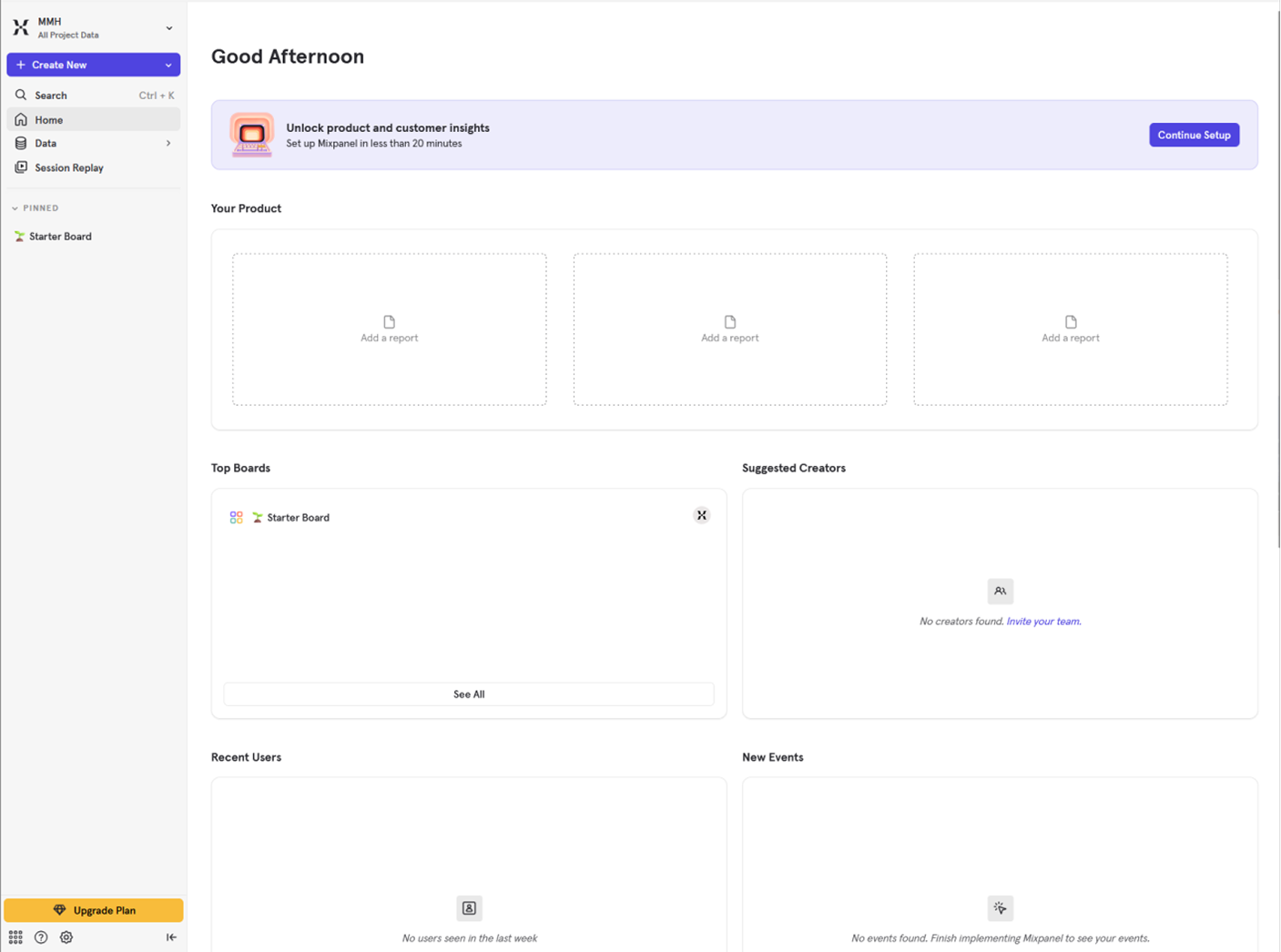The image size is (1281, 952).
Task: Collapse the sidebar with arrow icon
Action: 171,937
